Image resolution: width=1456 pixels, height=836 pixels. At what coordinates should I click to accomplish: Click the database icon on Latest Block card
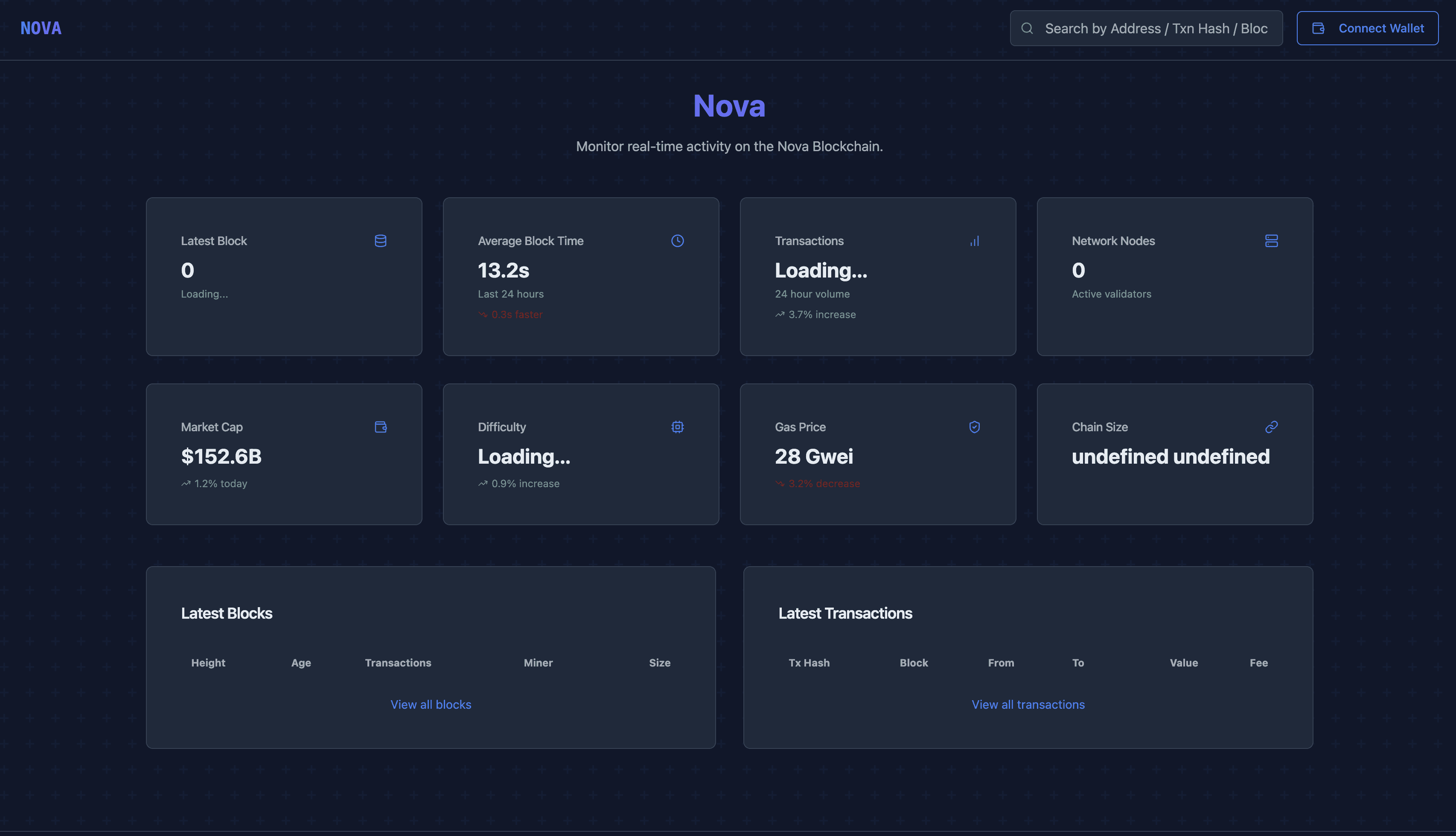click(x=380, y=240)
